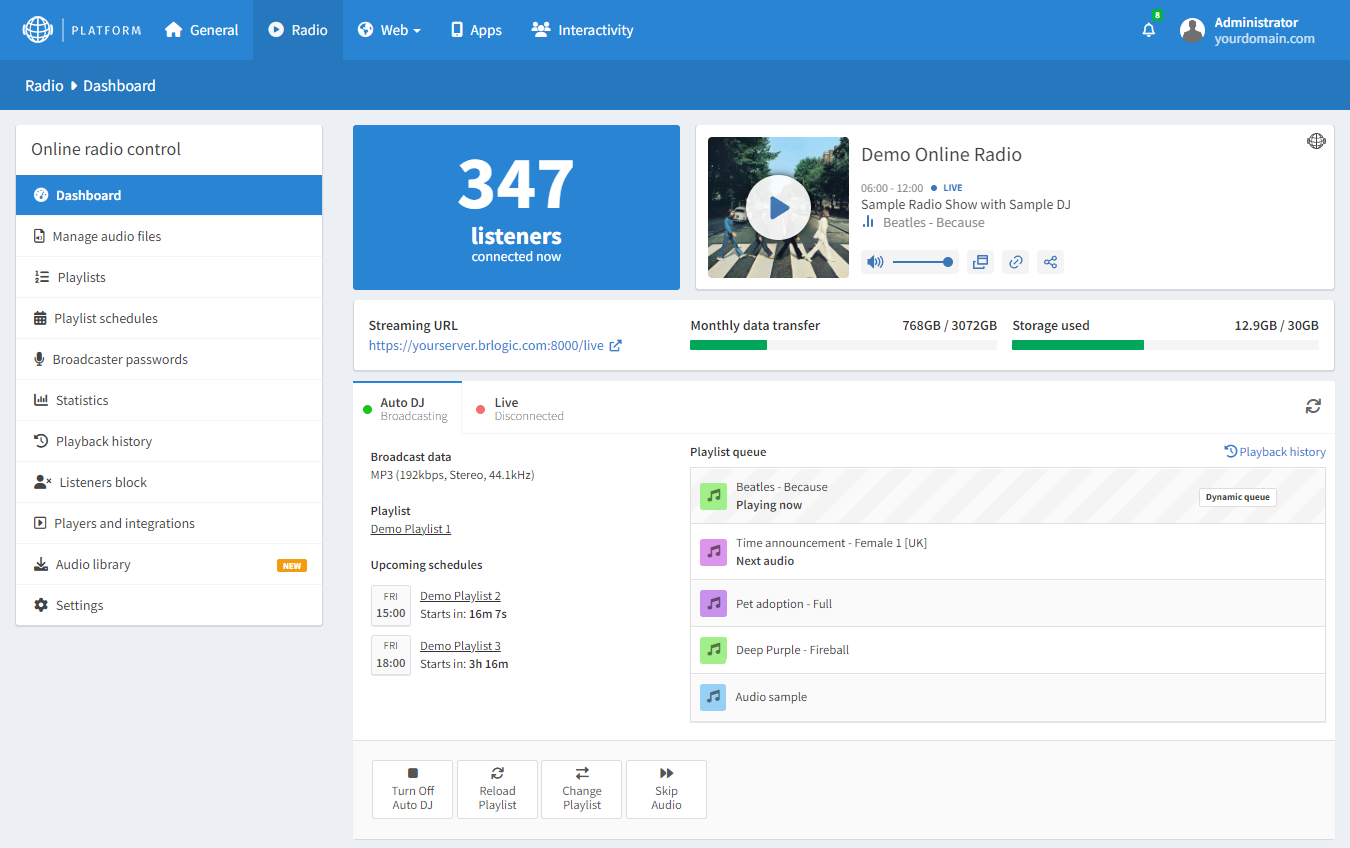1350x848 pixels.
Task: Open the popup player window icon
Action: point(980,262)
